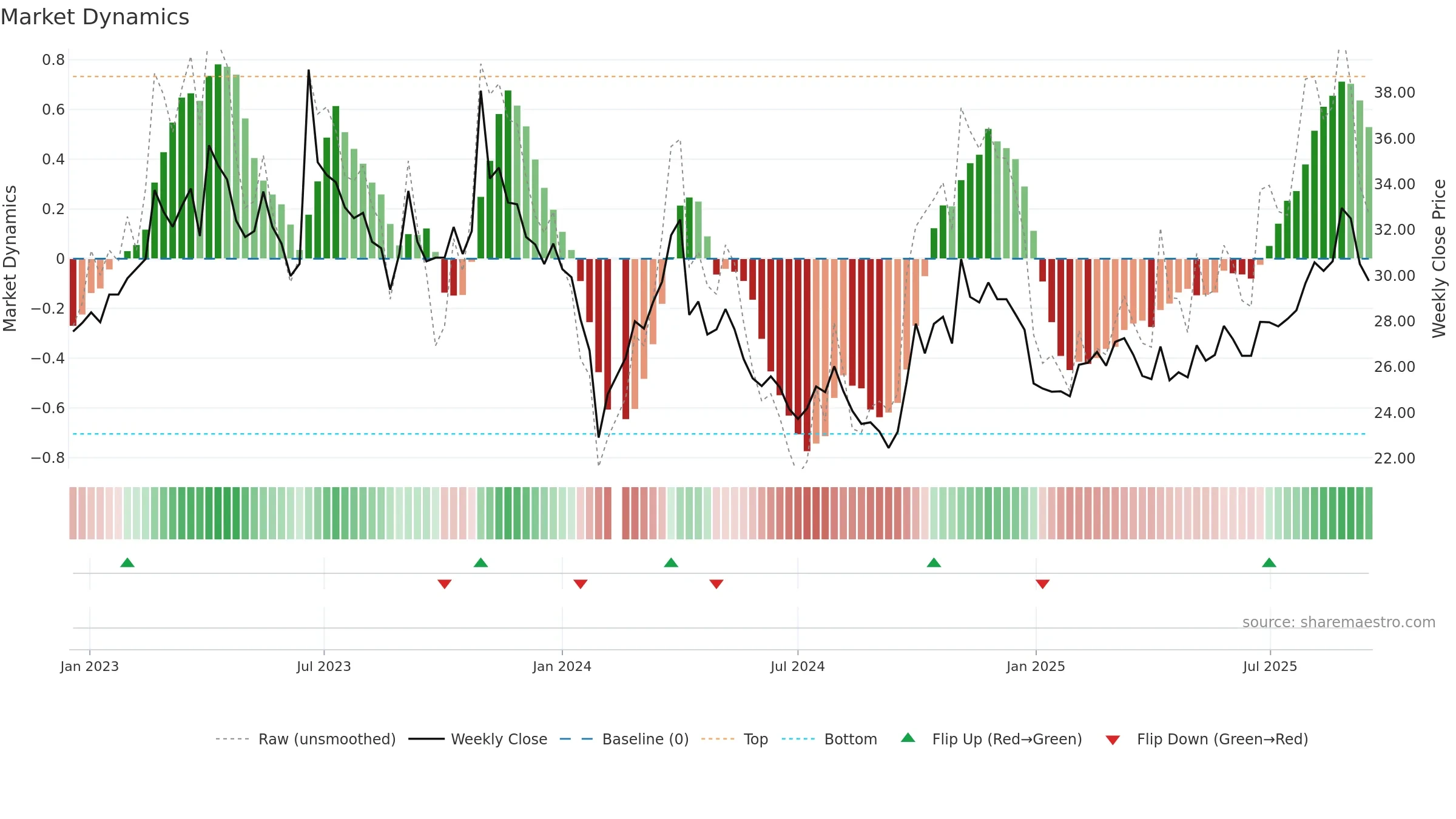
Task: Click the Weekly Close peak near Jul 2023
Action: (x=309, y=71)
